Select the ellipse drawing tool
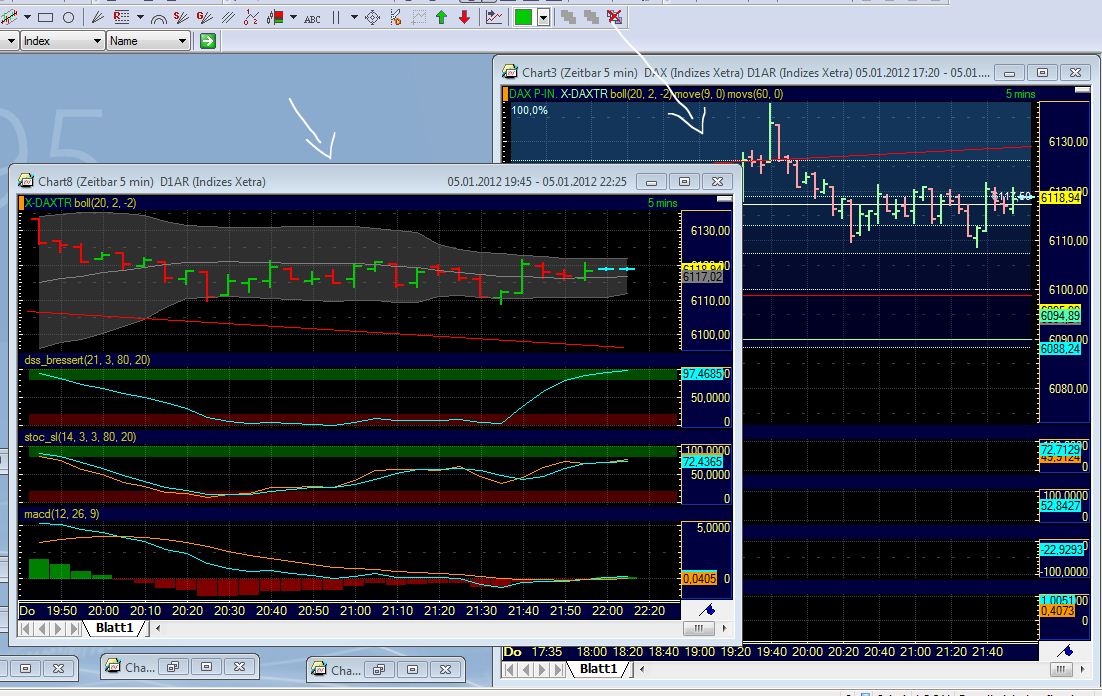This screenshot has height=696, width=1102. tap(68, 17)
